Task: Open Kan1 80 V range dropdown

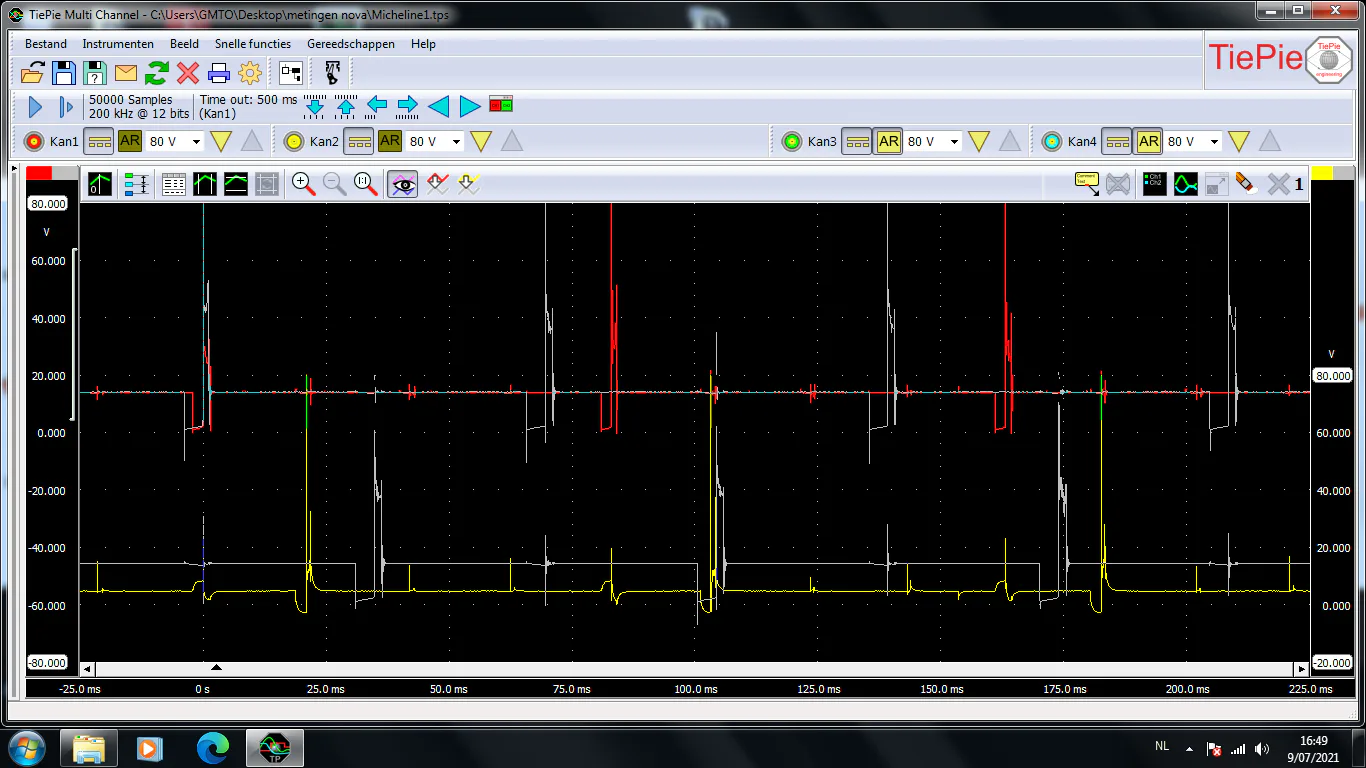Action: pyautogui.click(x=196, y=142)
